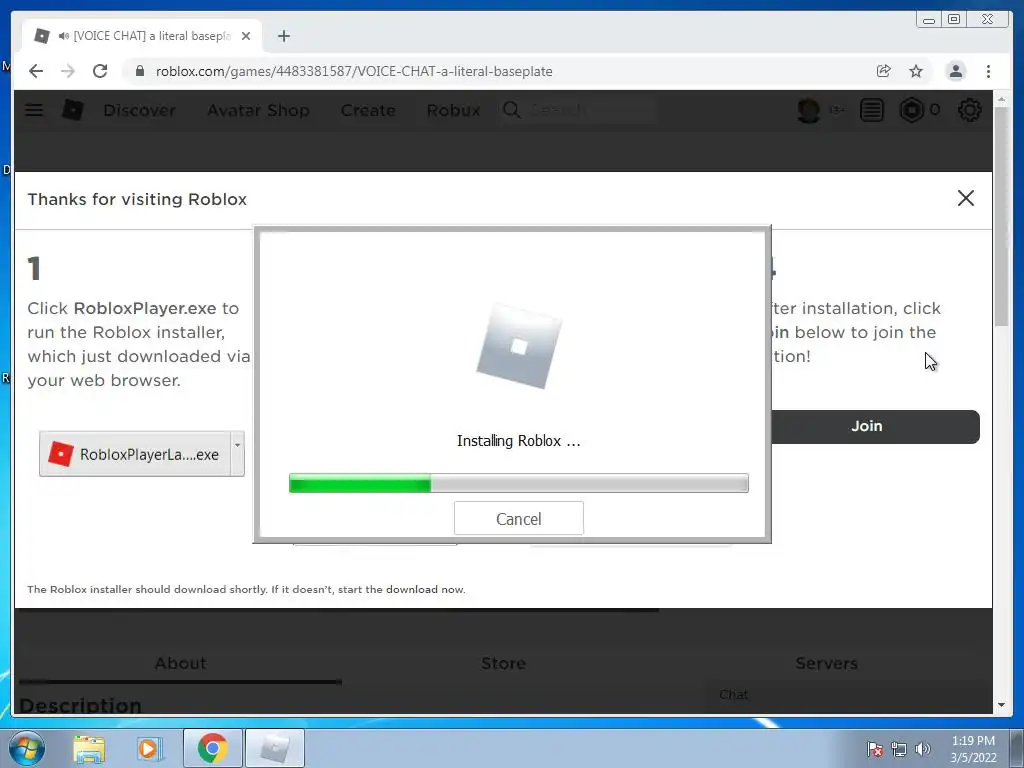Open the Windows Start menu

tap(27, 748)
